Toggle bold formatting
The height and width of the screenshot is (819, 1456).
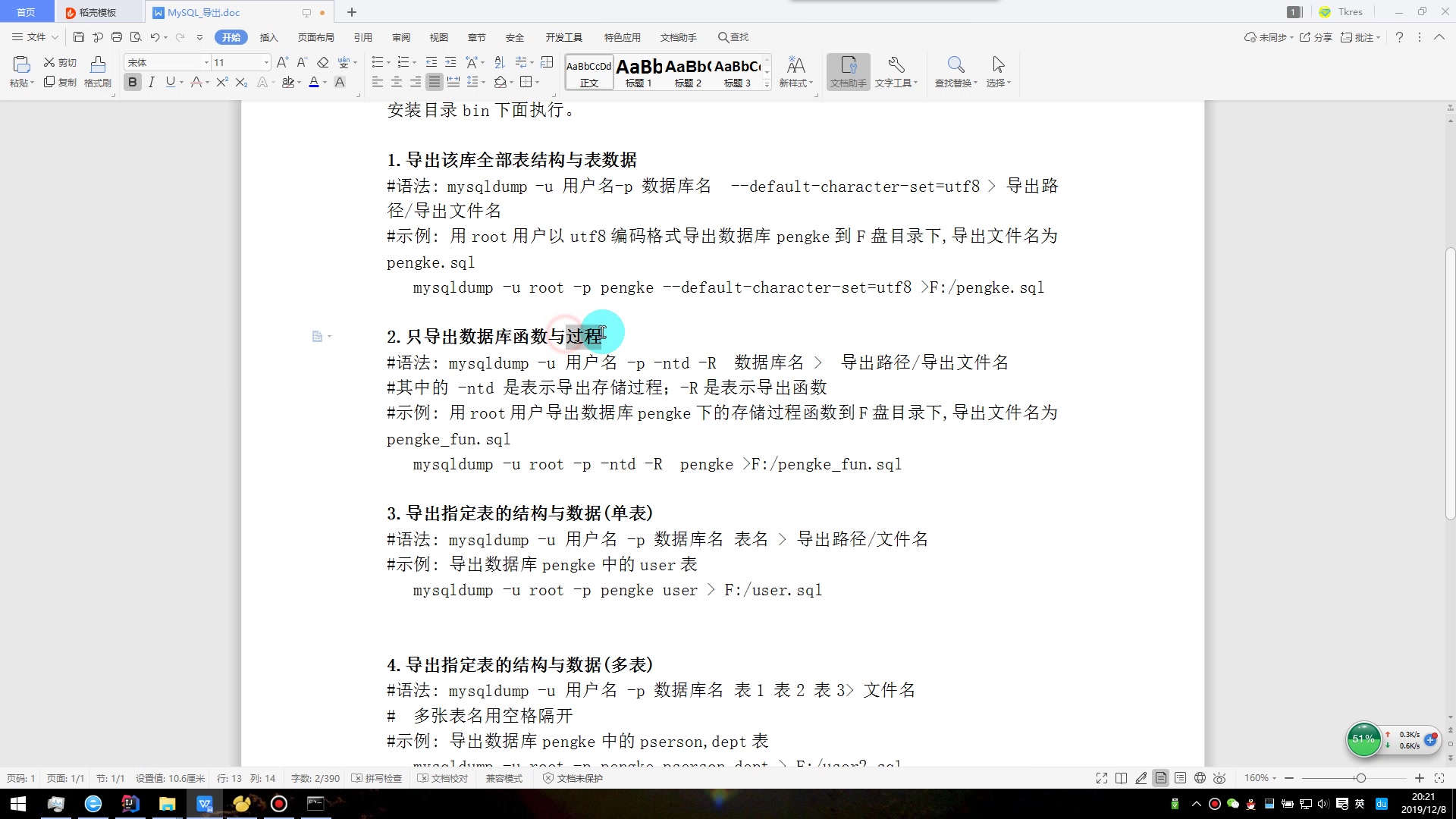133,82
